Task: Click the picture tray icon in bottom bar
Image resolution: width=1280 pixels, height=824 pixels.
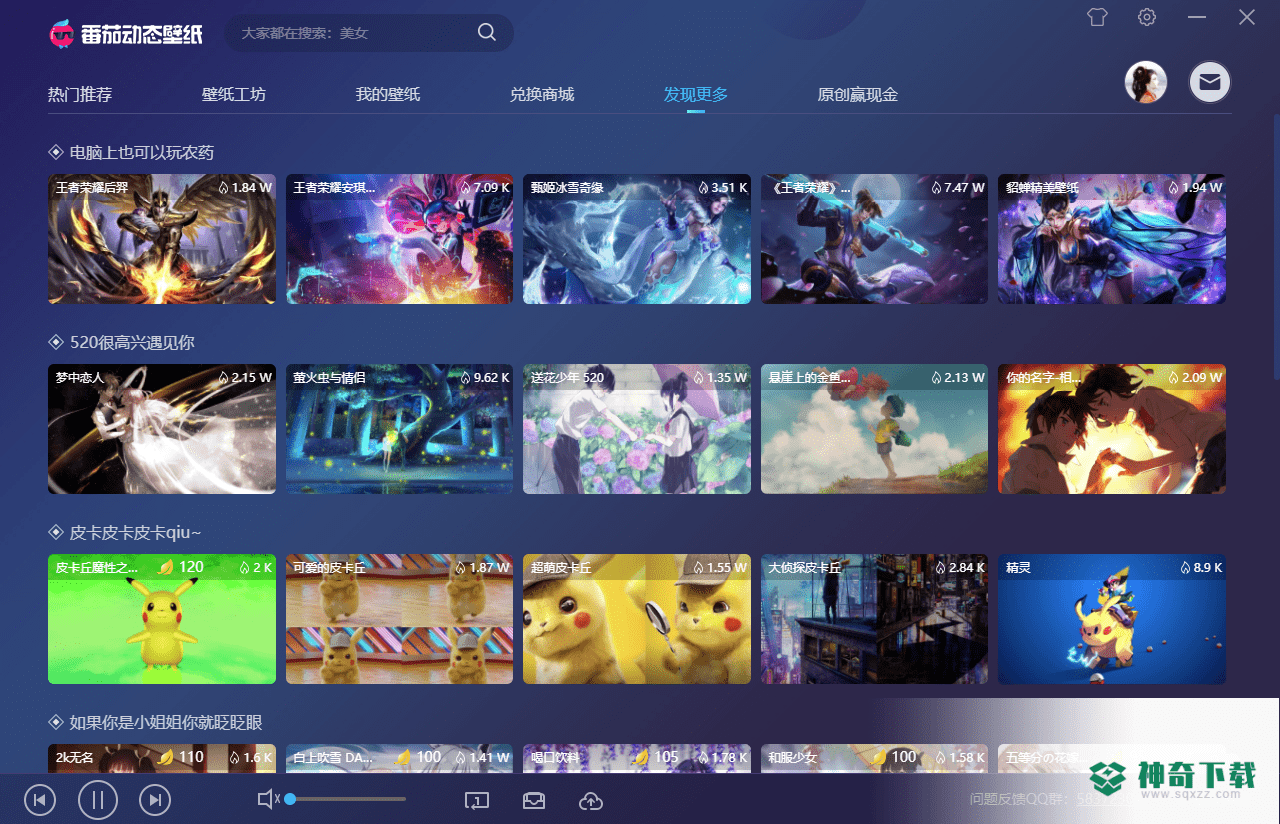Action: [534, 800]
